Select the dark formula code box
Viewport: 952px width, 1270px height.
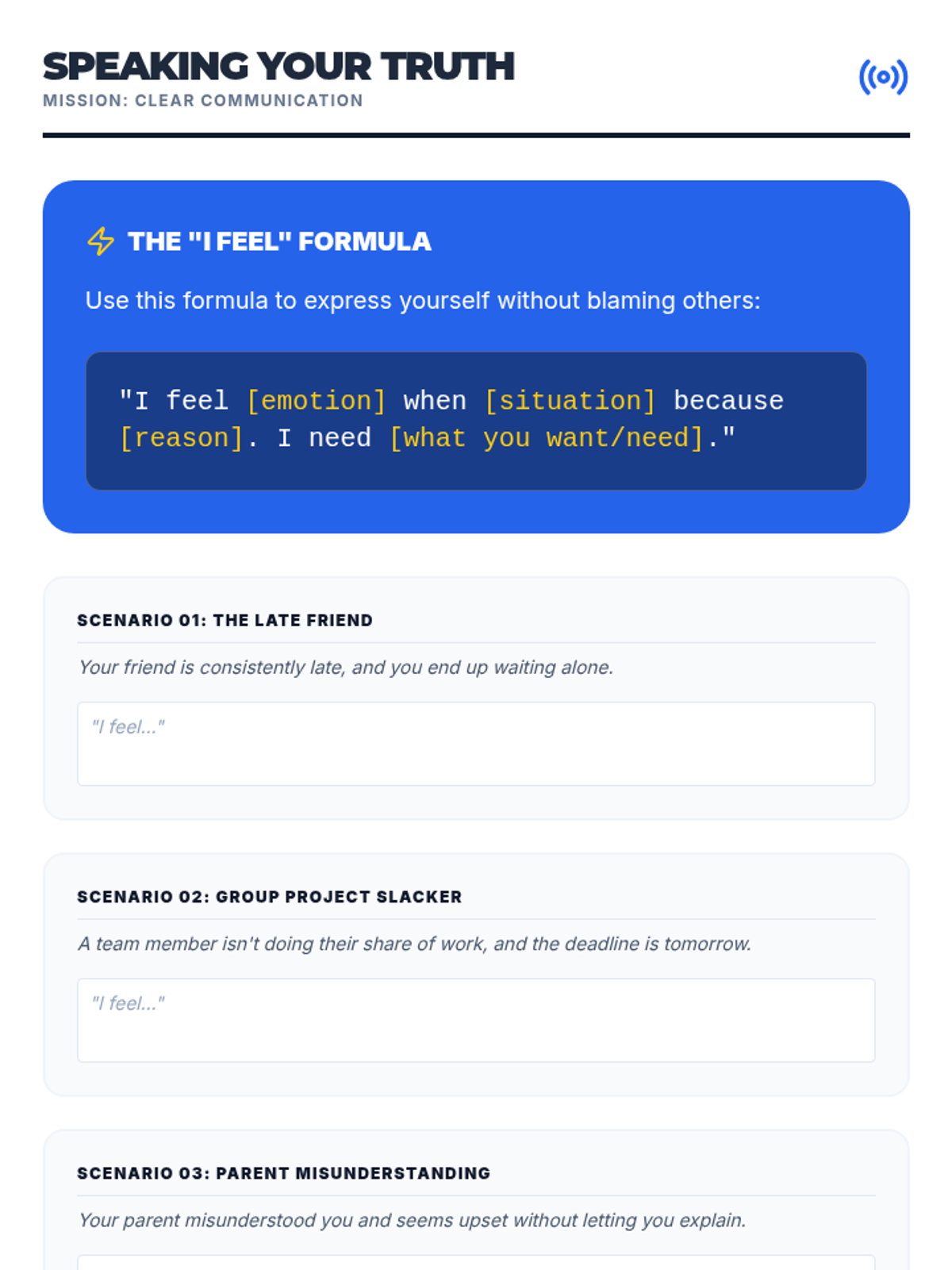(476, 421)
